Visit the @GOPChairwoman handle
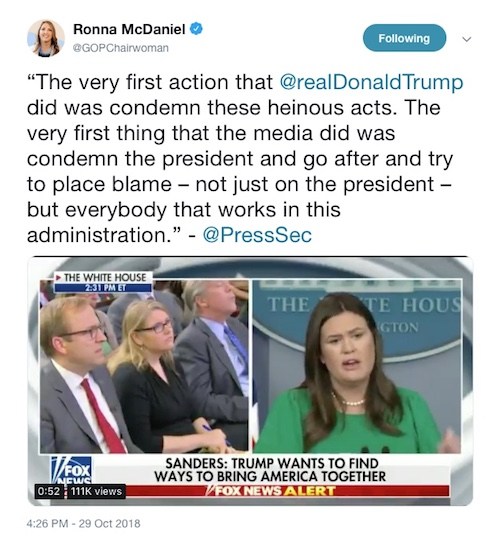Screen dimensions: 500x537 coord(121,48)
